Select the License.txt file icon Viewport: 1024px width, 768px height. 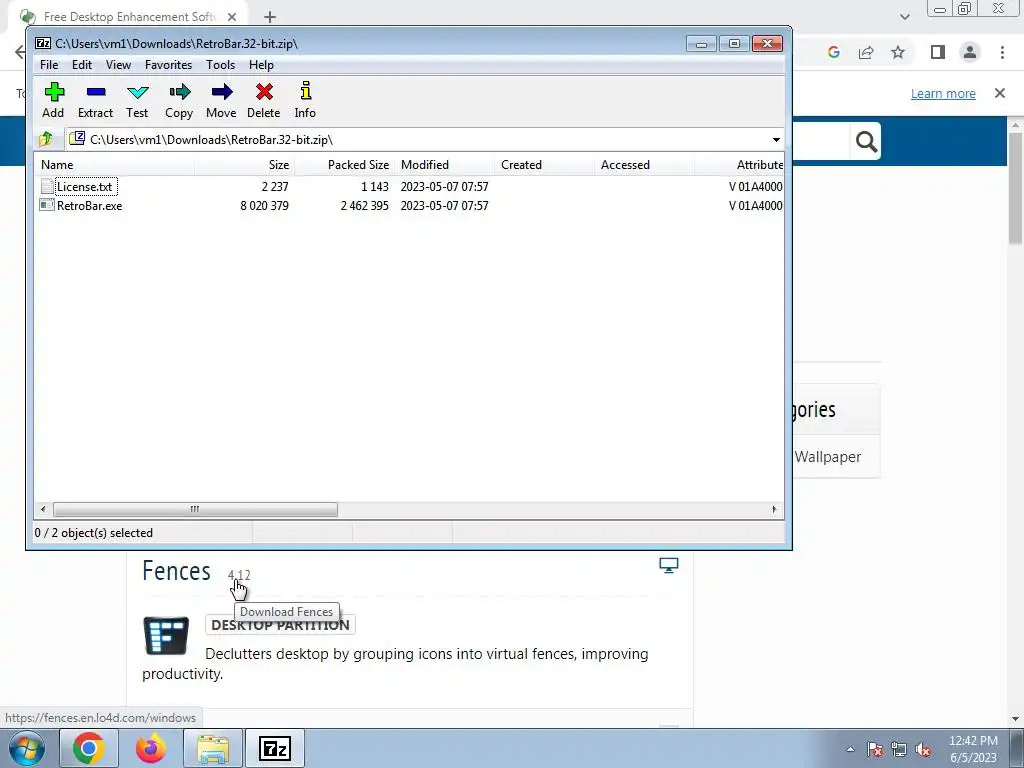(47, 187)
